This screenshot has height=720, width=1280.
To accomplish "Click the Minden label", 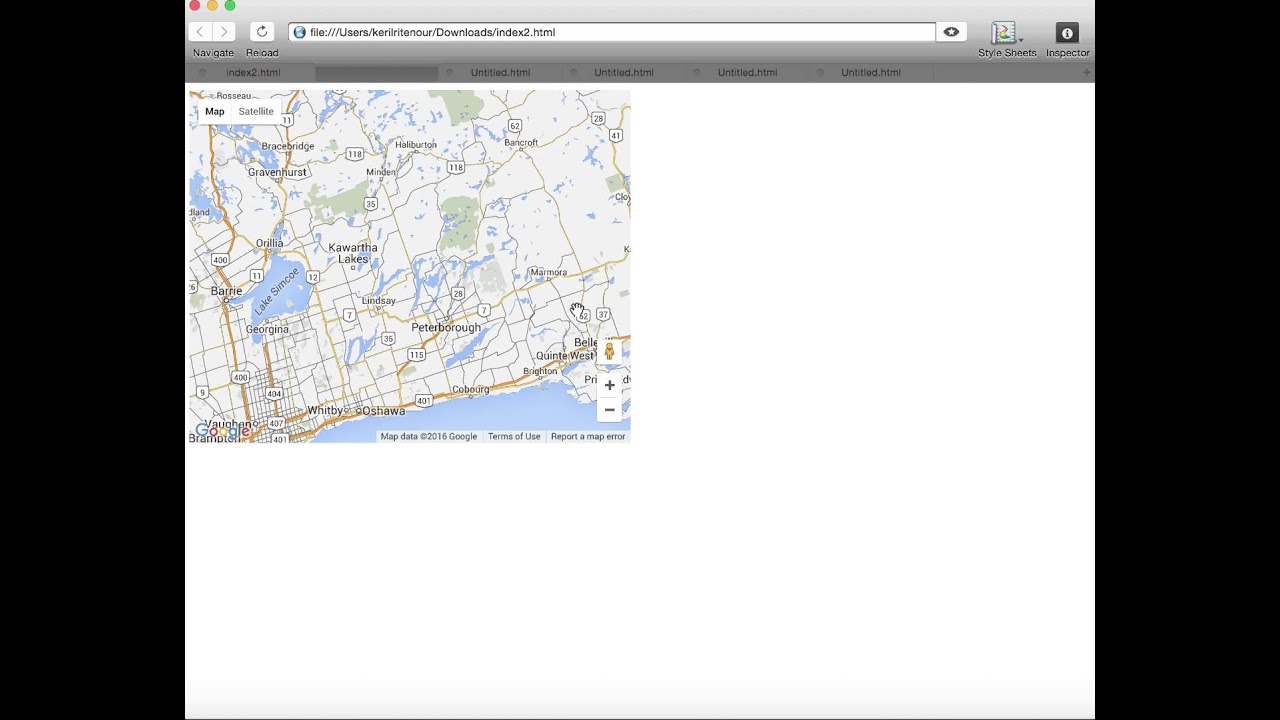I will click(x=381, y=171).
